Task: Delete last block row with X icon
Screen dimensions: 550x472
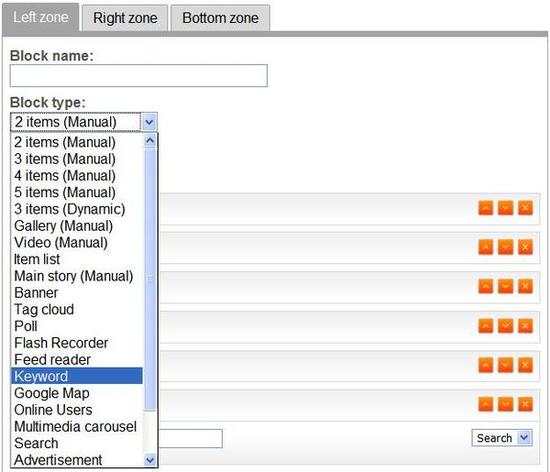Action: 525,404
